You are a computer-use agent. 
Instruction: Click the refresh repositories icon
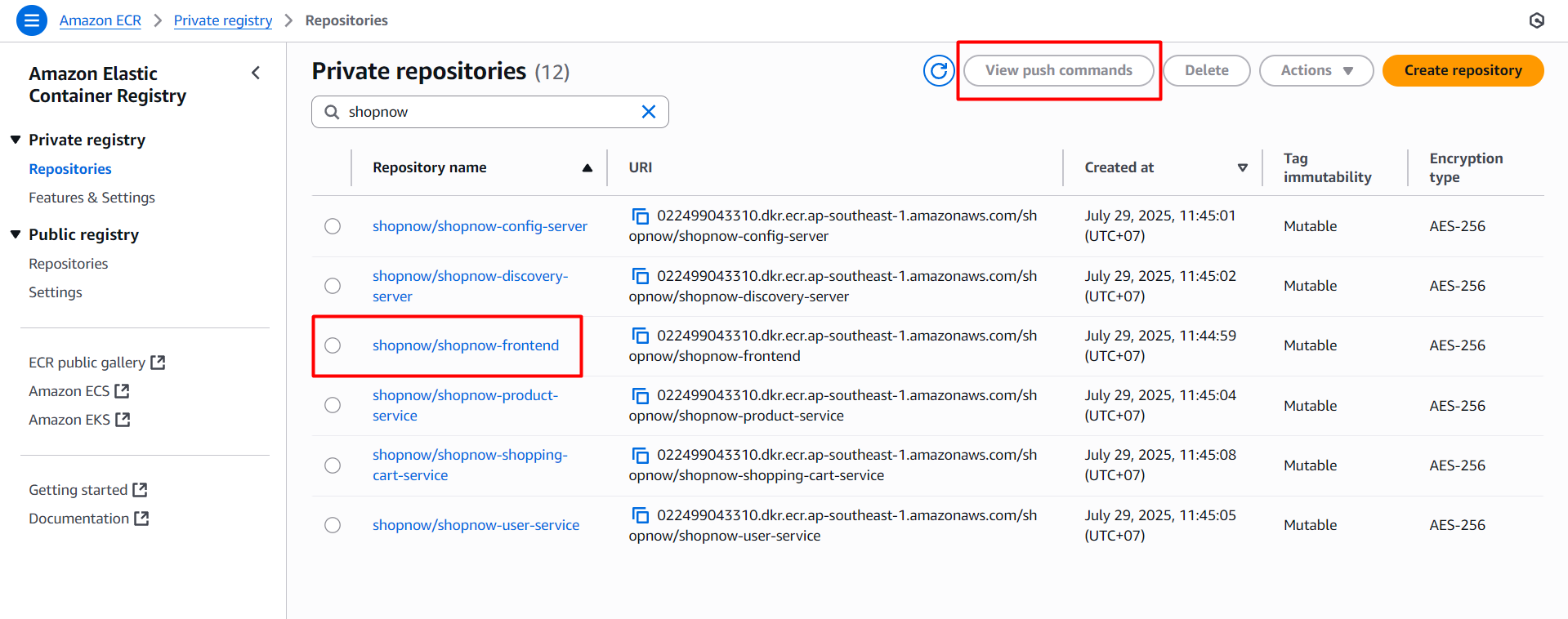tap(939, 71)
